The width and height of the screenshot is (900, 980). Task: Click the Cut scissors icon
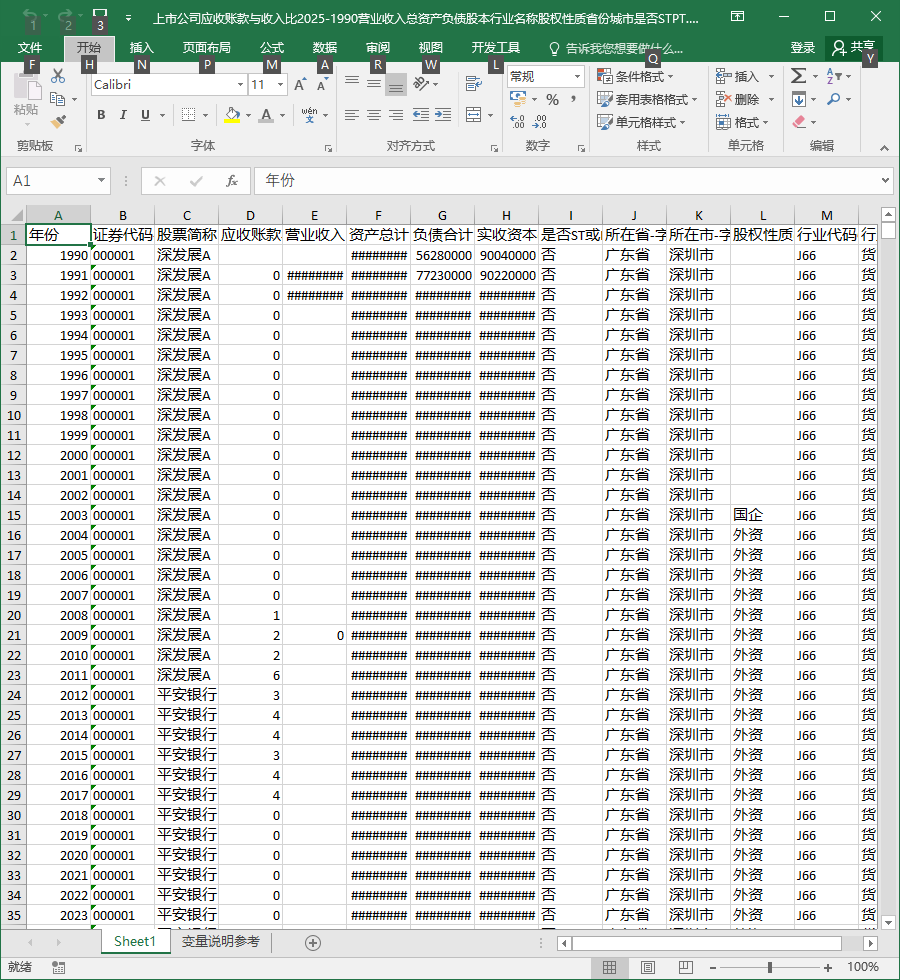pyautogui.click(x=58, y=76)
